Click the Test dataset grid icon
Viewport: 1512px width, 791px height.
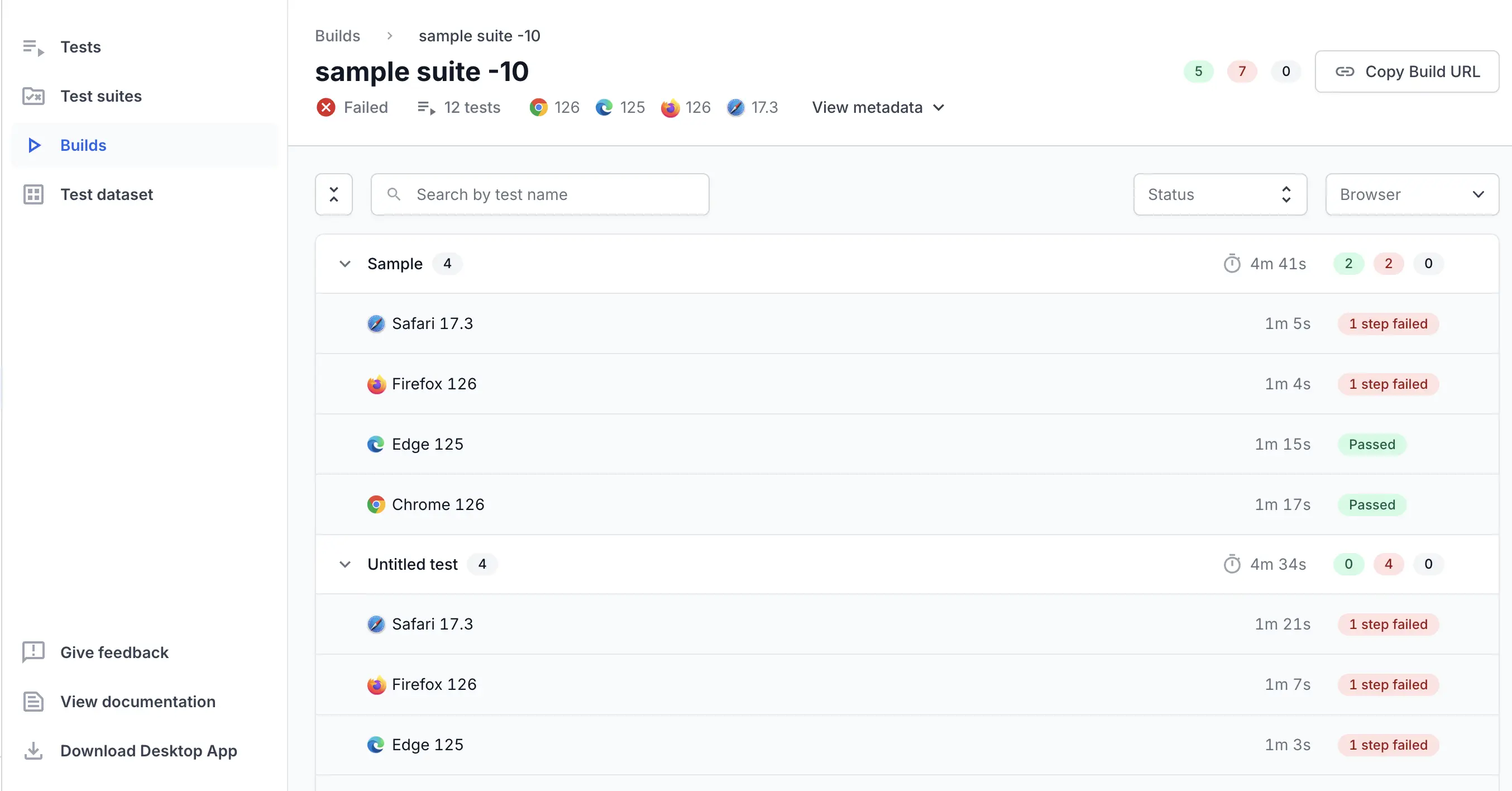(33, 194)
